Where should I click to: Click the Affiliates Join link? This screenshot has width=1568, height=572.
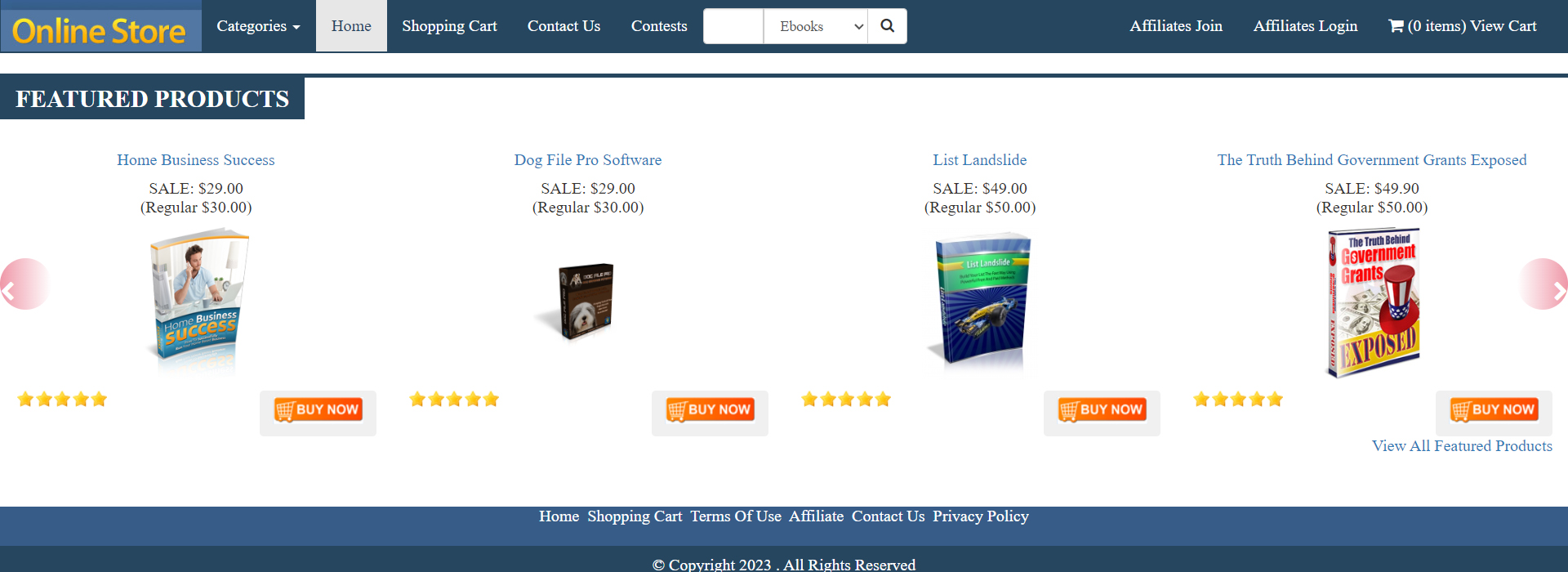pyautogui.click(x=1176, y=26)
